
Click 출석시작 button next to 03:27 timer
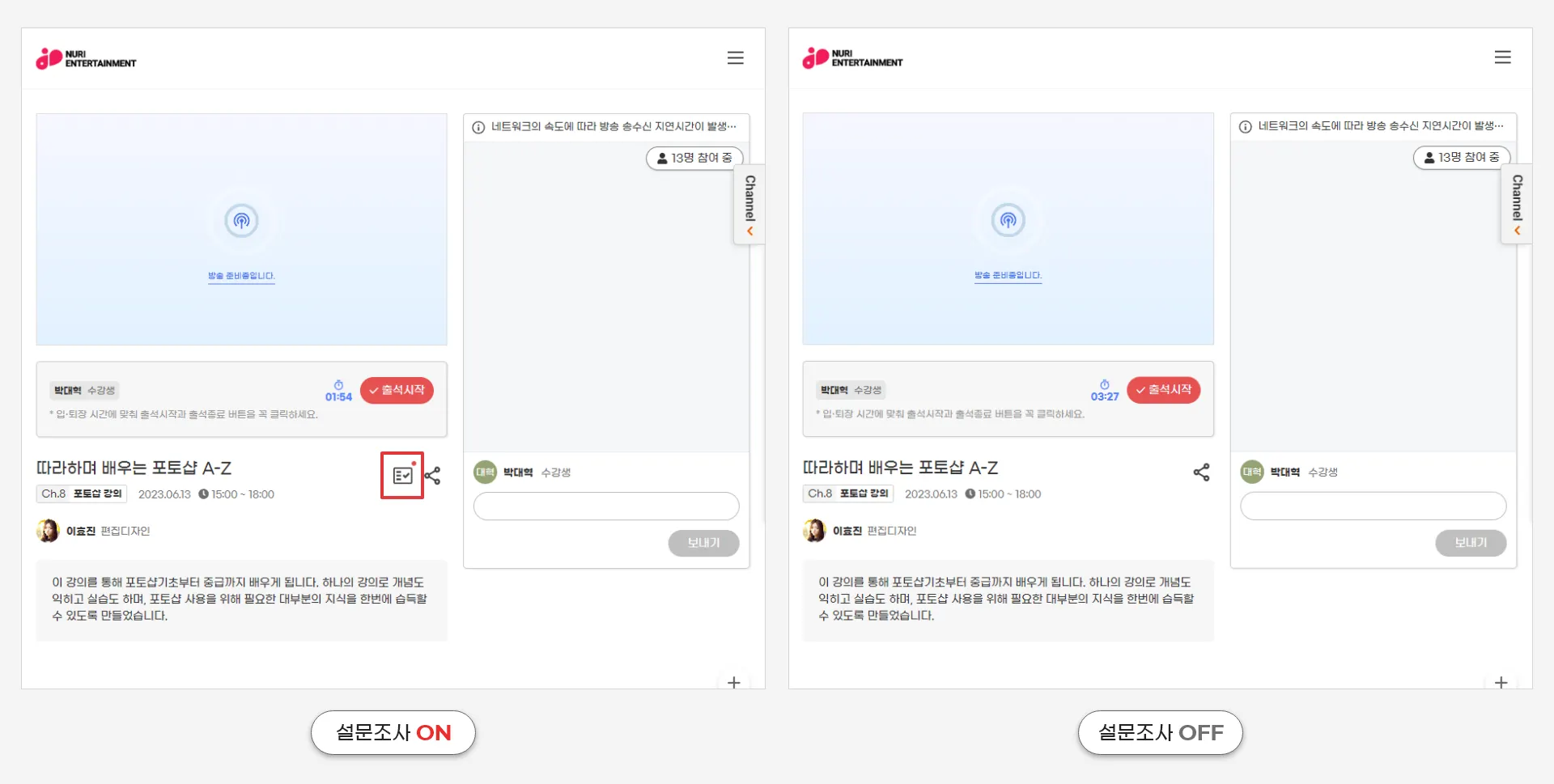[1163, 389]
